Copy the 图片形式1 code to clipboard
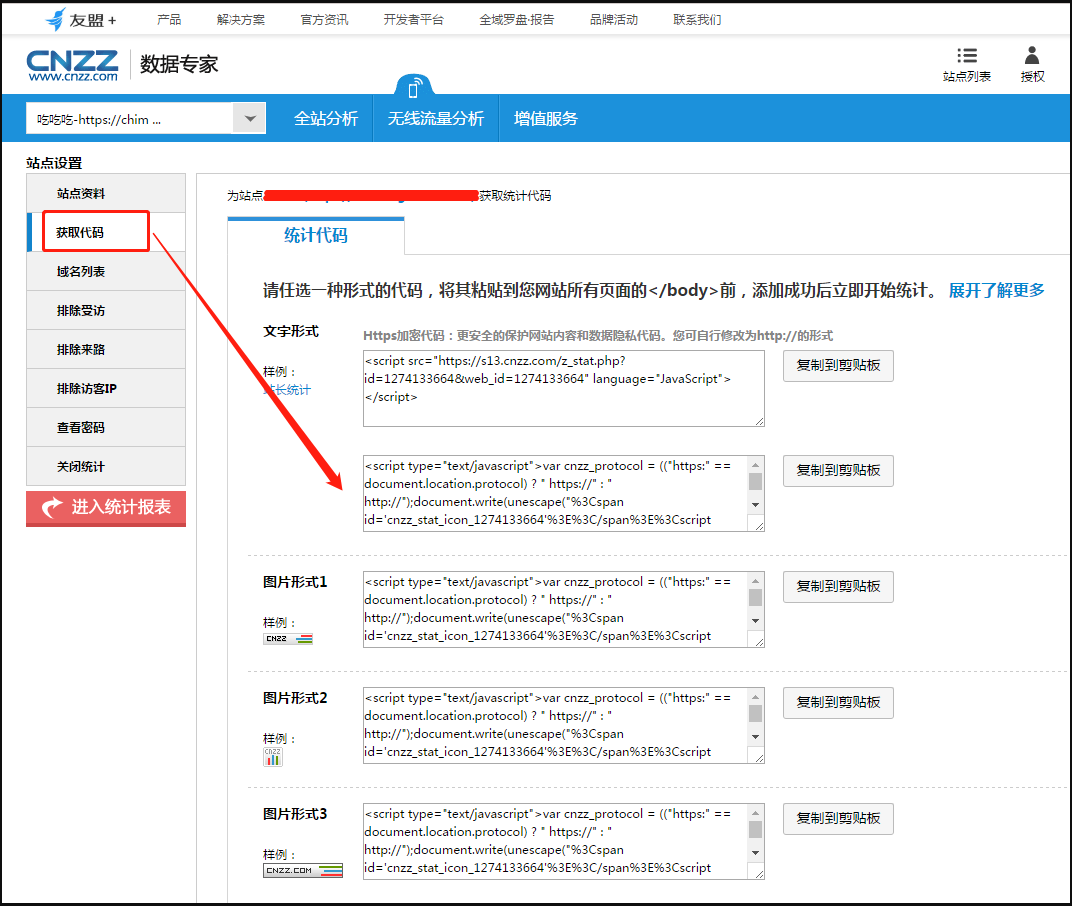The image size is (1072, 906). coord(838,587)
